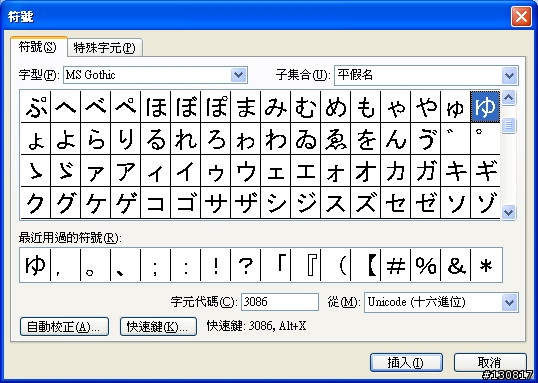Choose the ガ katakana cell
The height and width of the screenshot is (383, 538).
coord(425,171)
